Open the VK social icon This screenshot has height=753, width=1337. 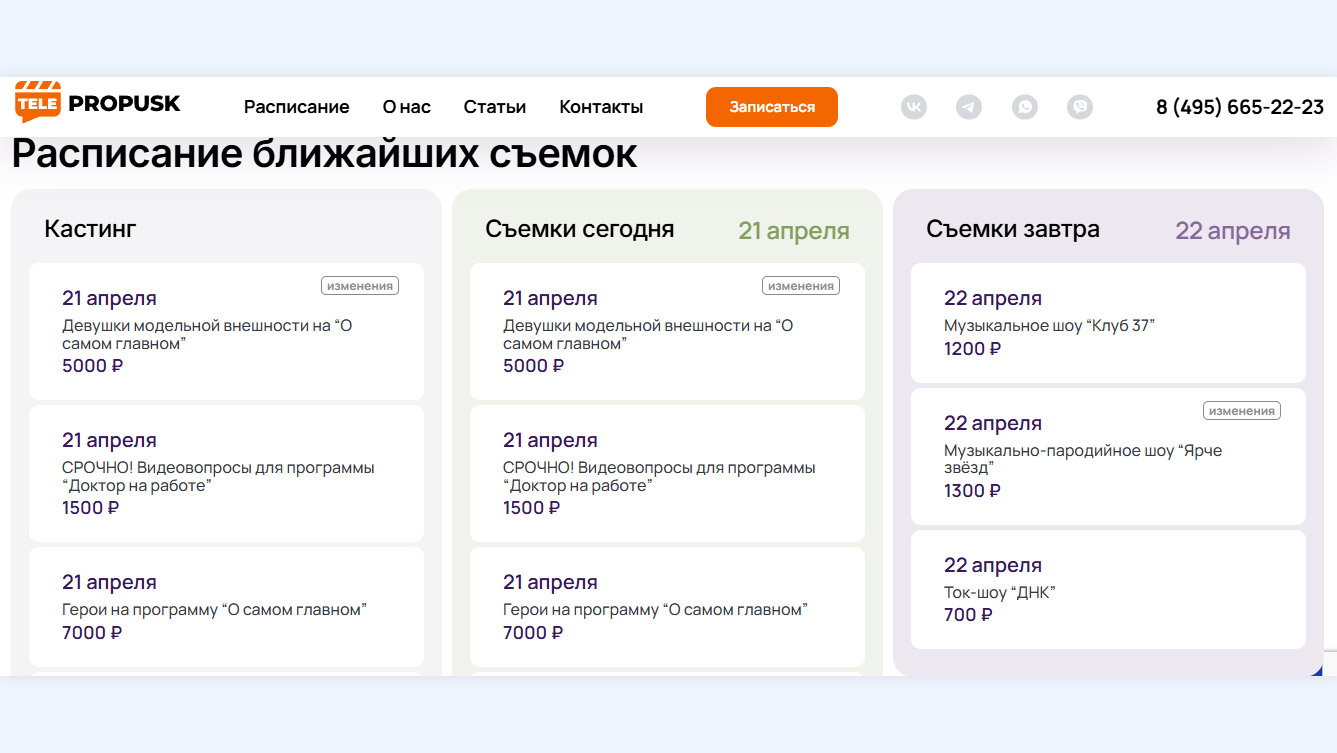[914, 107]
